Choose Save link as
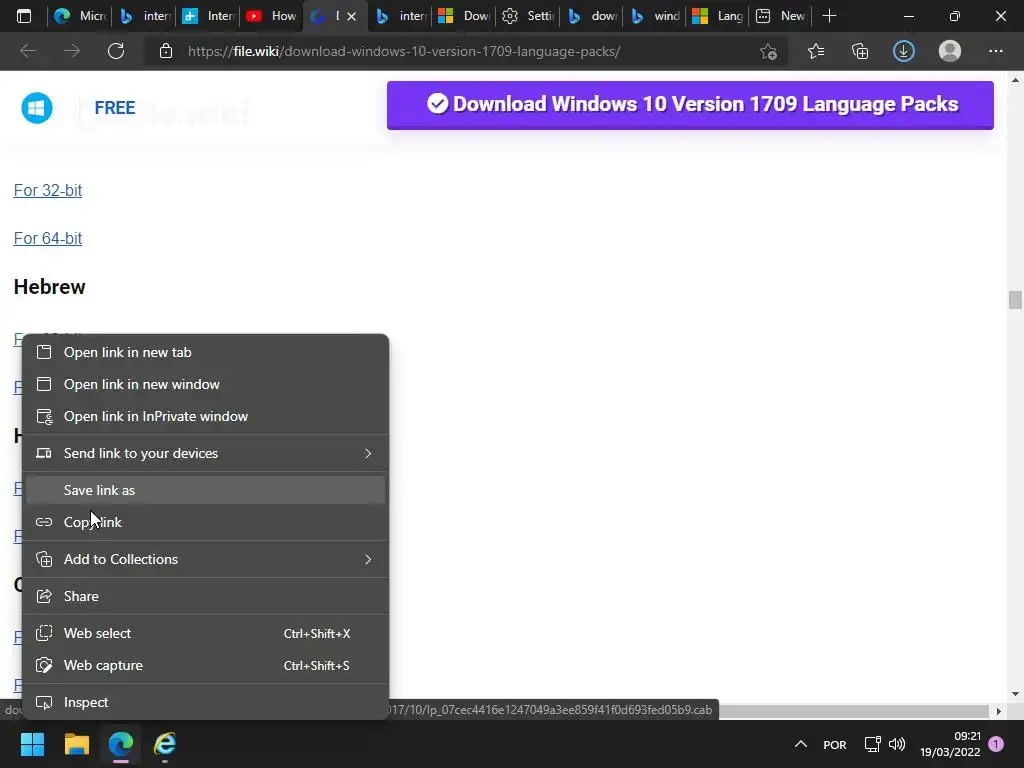1024x768 pixels. pyautogui.click(x=206, y=490)
